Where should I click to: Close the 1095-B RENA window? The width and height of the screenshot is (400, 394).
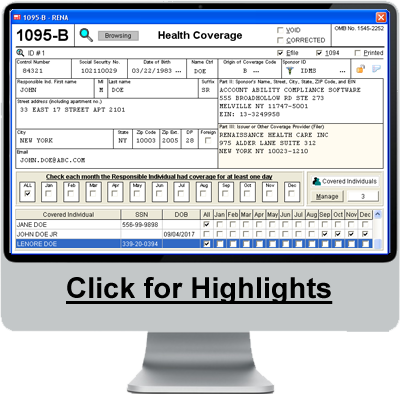[x=381, y=17]
